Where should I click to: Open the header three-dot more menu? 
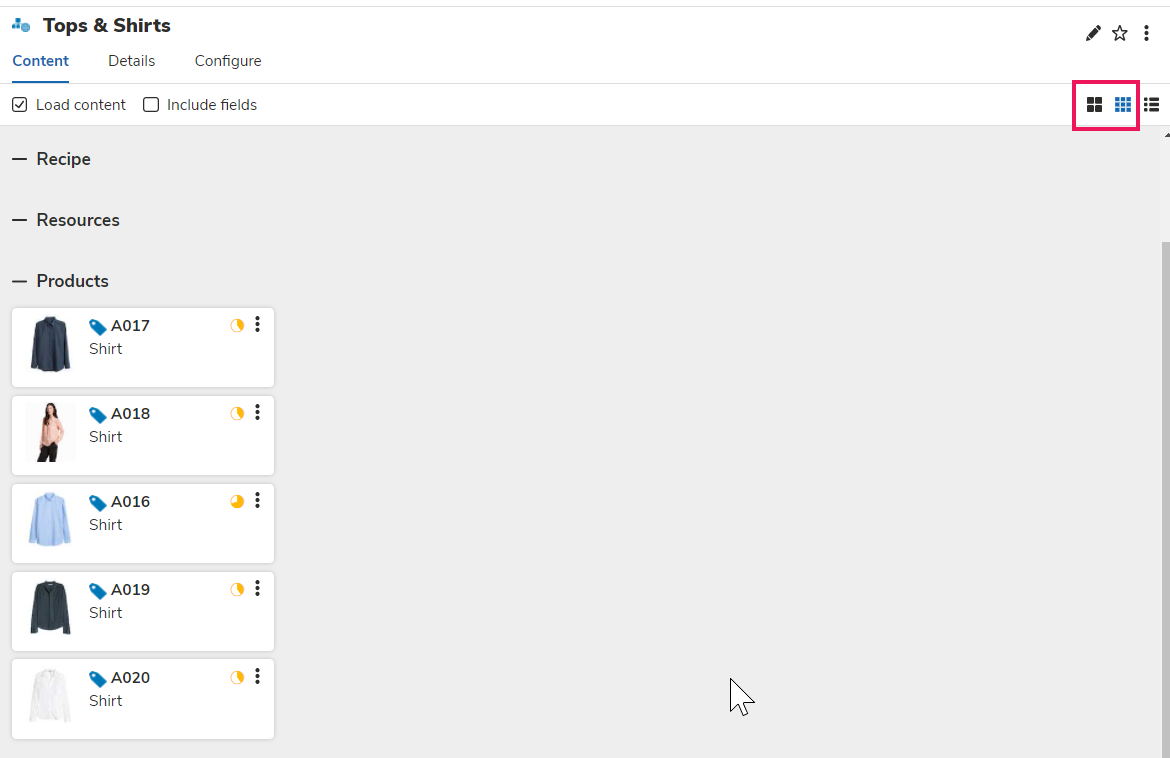coord(1146,33)
